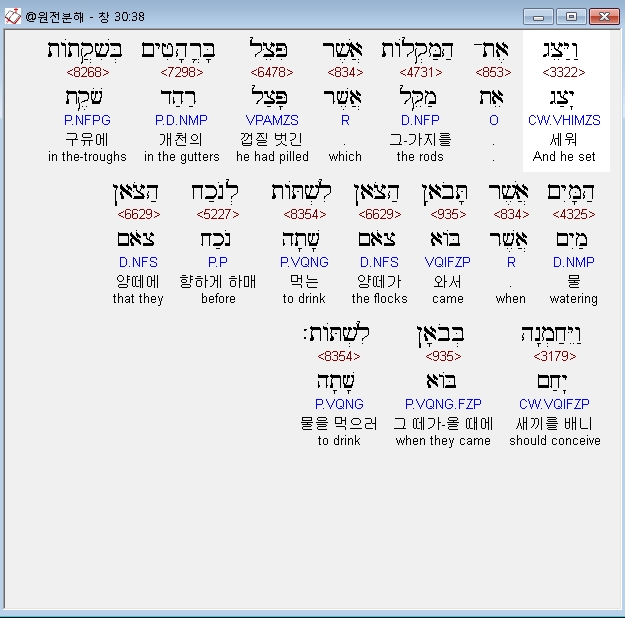Click the Hebrew word above <8268>

coord(85,51)
